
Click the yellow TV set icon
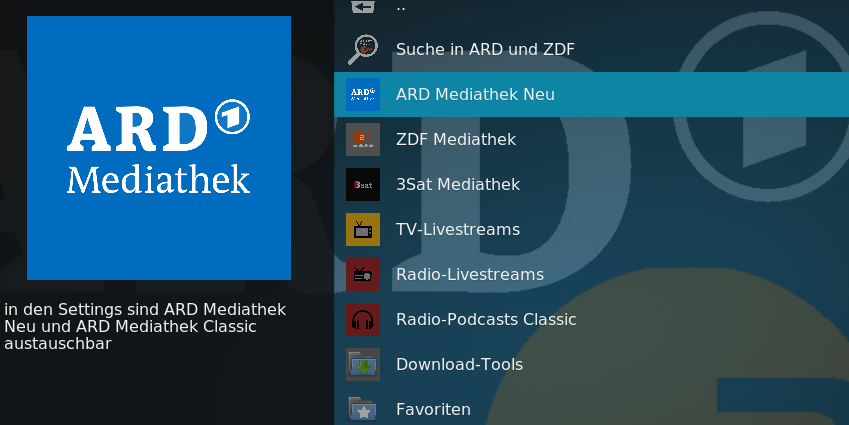click(x=363, y=229)
